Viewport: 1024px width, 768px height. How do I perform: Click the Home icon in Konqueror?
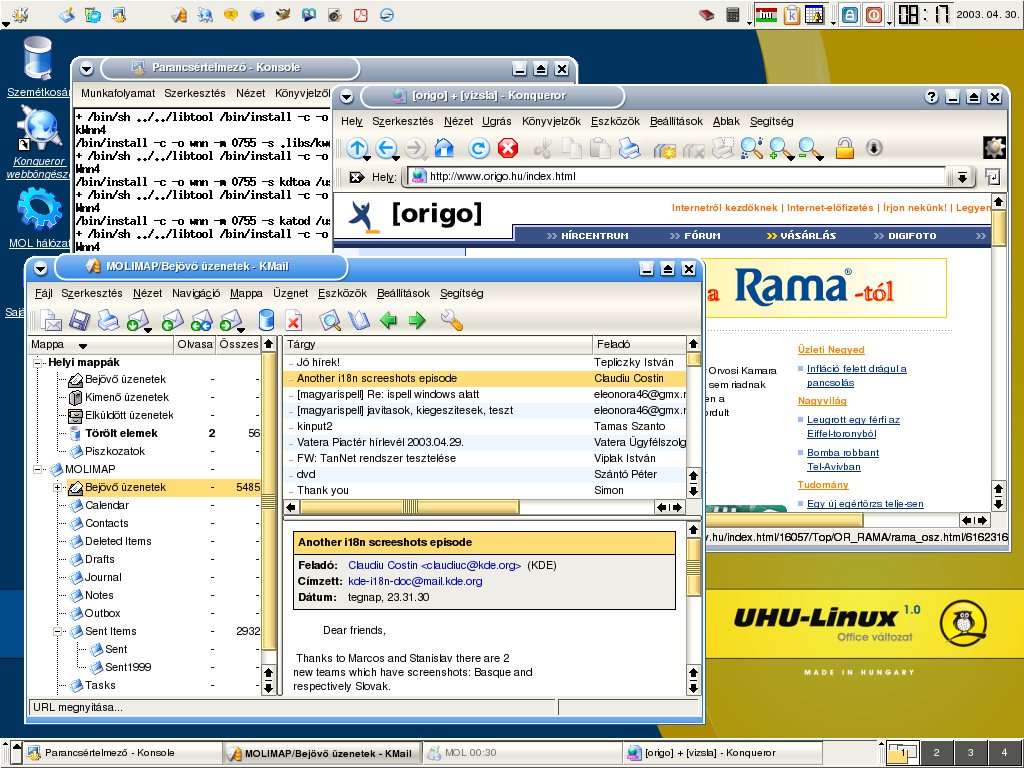[x=444, y=149]
